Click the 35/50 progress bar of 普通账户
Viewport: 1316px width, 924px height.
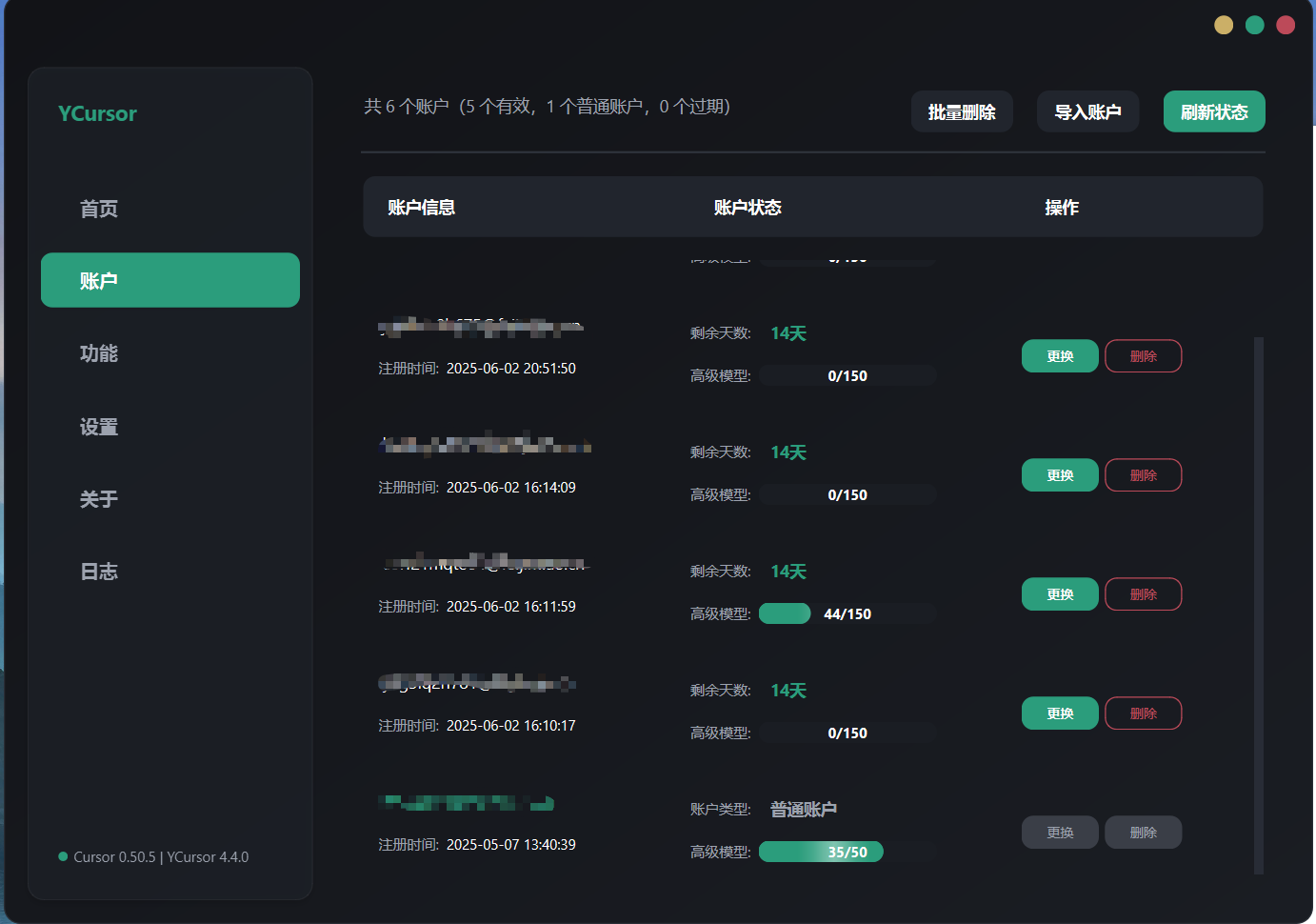click(820, 852)
